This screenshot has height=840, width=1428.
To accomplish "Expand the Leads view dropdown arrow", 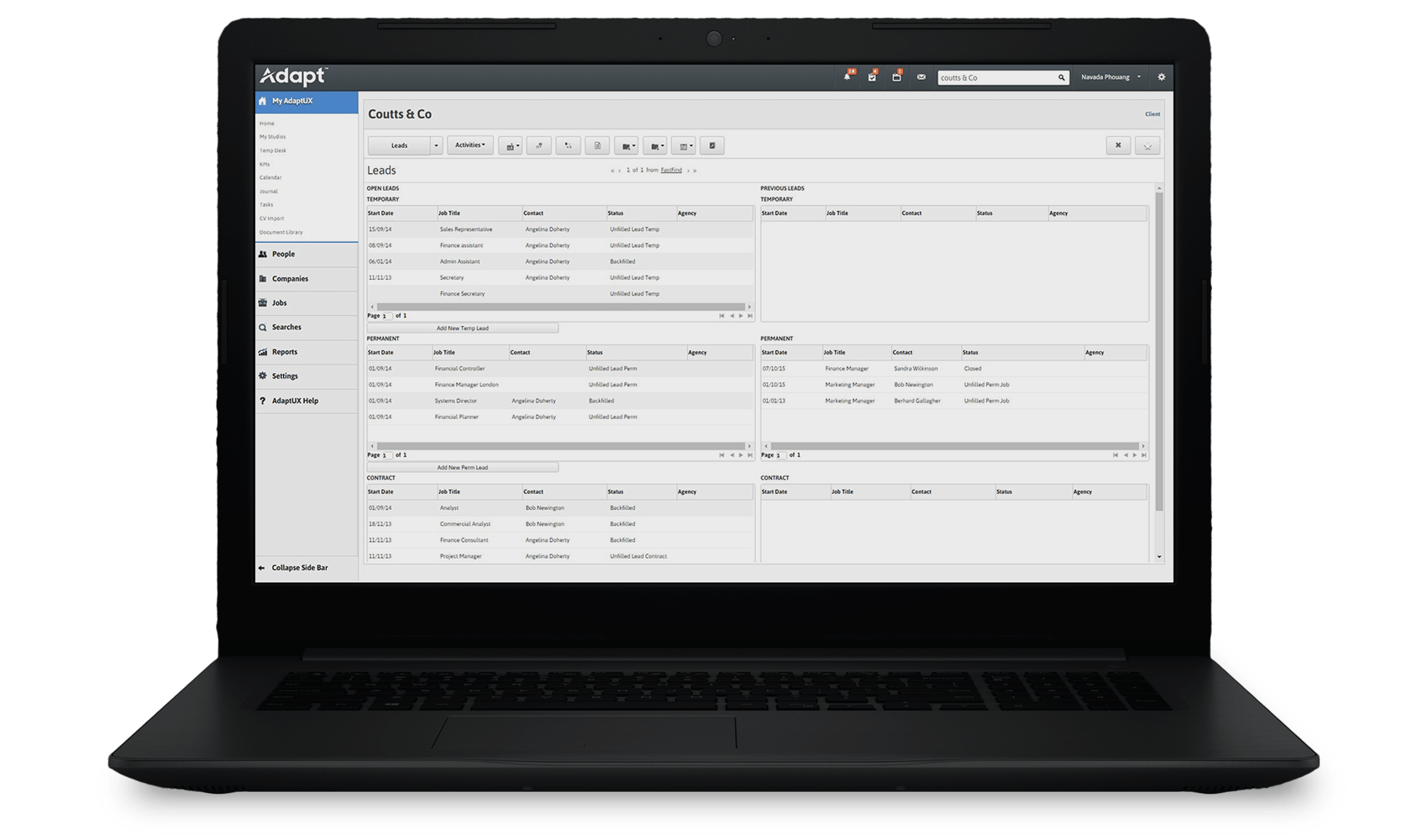I will click(x=436, y=146).
